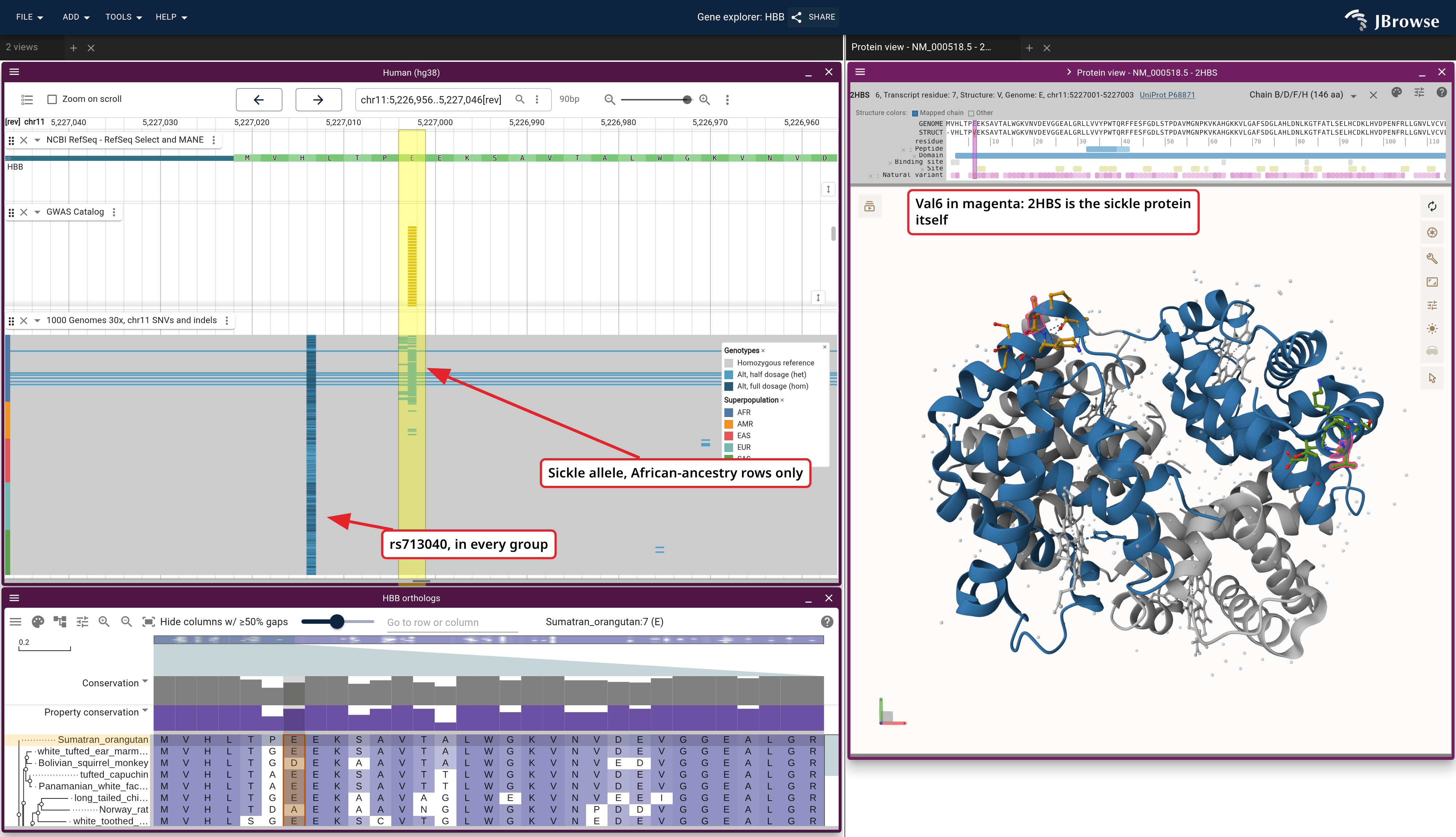The height and width of the screenshot is (837, 1456).
Task: Toggle the Other structure color checkbox
Action: tap(971, 113)
